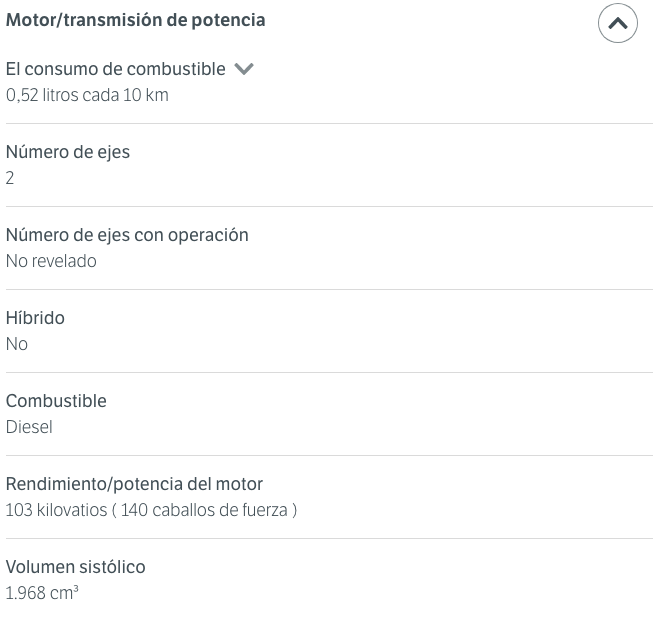Select the Motor/transmisión de potencia heading
Viewport: 653px width, 633px height.
pyautogui.click(x=136, y=20)
